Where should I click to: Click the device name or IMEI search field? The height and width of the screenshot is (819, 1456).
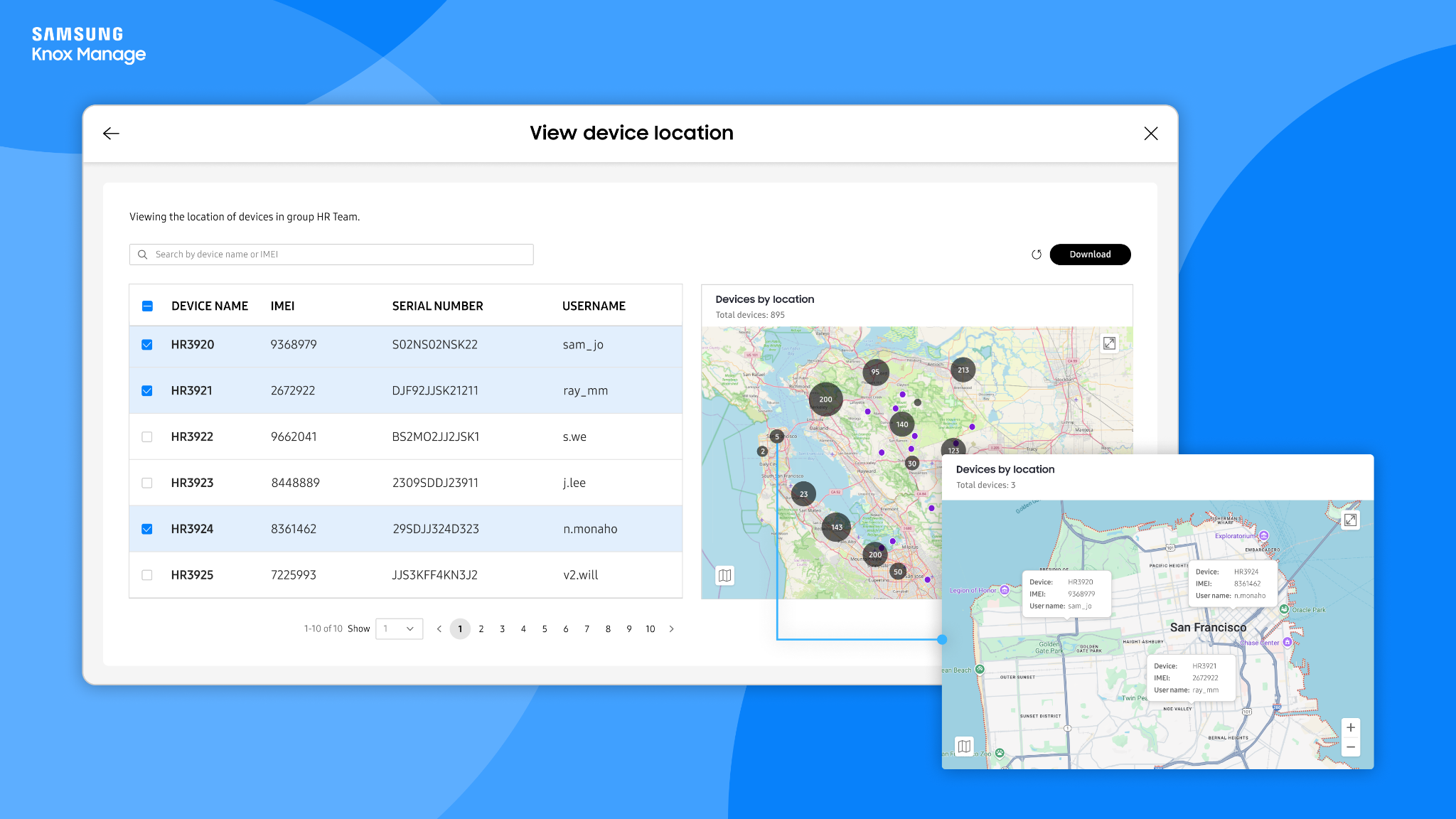click(331, 255)
